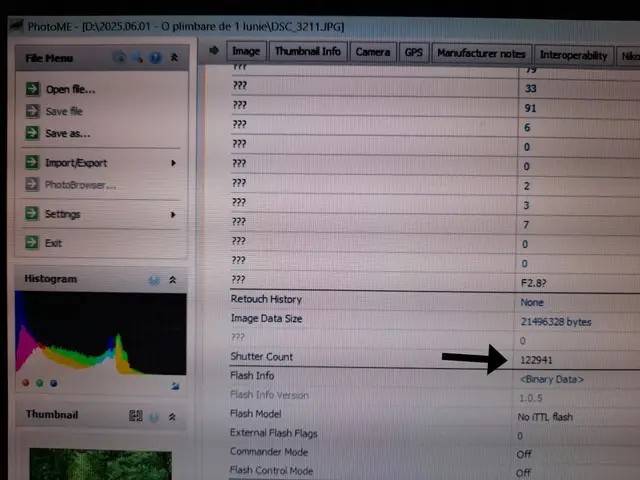Click the value 91 in the list
Image resolution: width=640 pixels, height=480 pixels.
530,108
